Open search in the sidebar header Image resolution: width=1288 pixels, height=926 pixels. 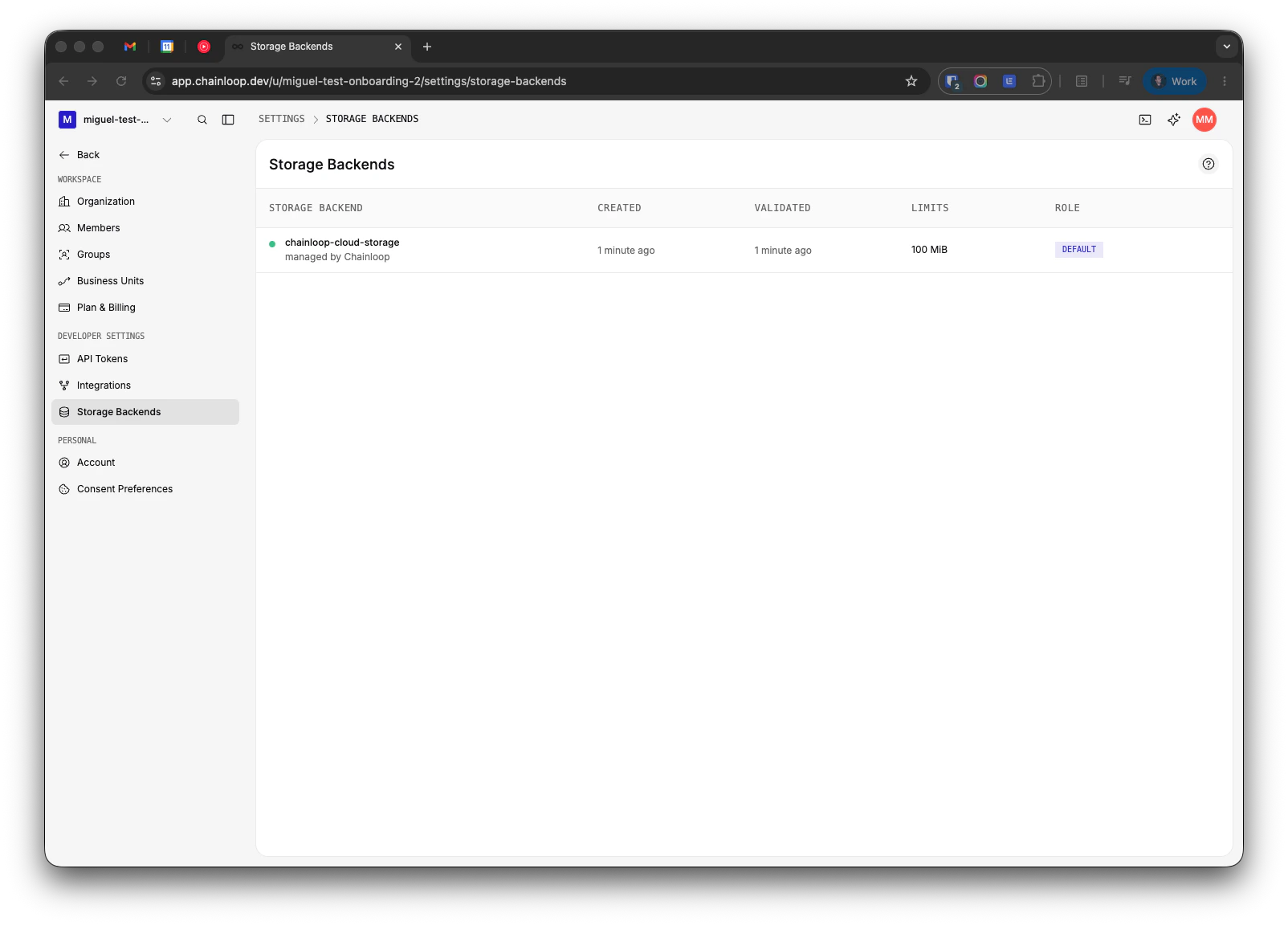tap(202, 120)
